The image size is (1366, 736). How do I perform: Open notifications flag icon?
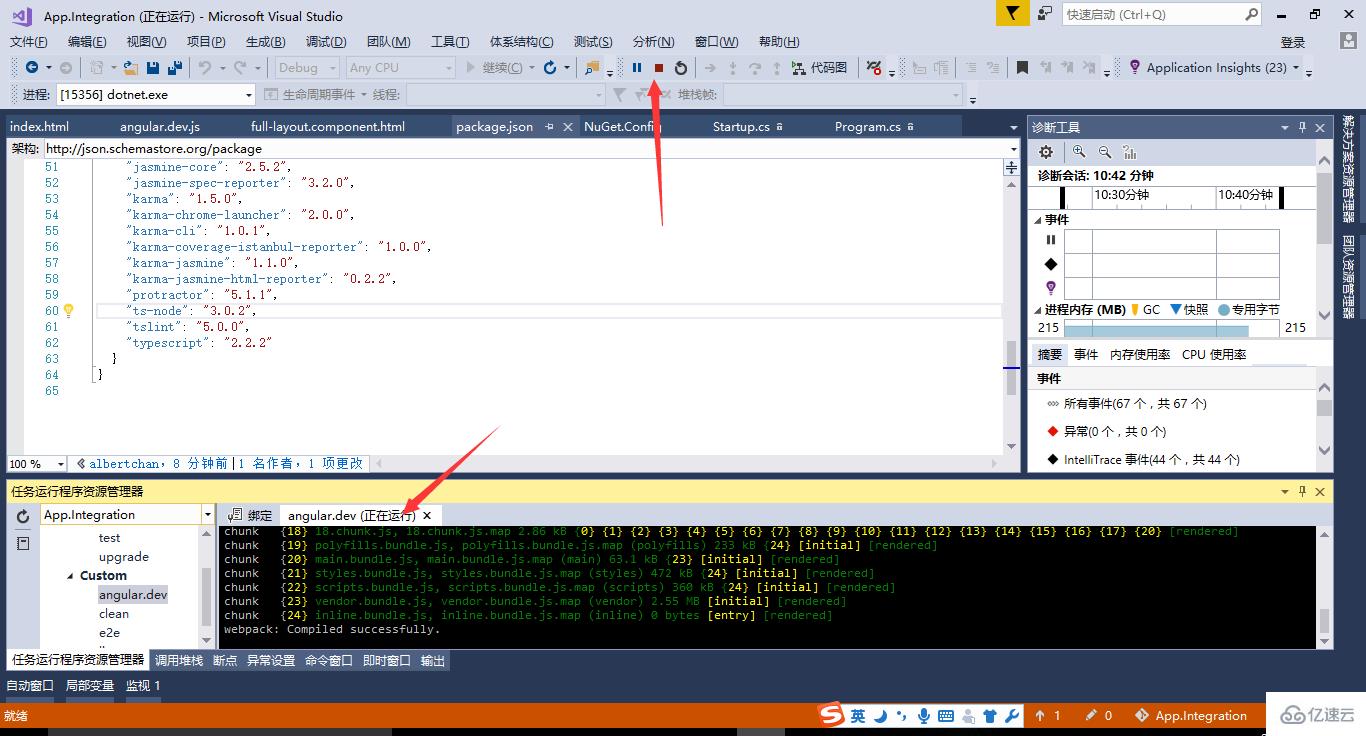point(1013,13)
